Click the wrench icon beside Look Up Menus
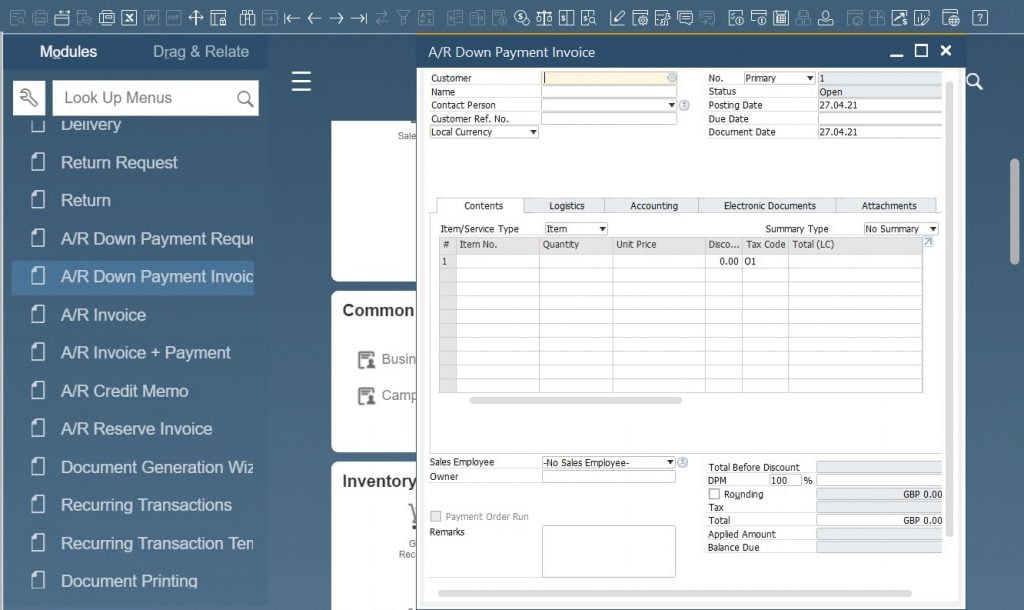Screen dimensions: 1024x610 pyautogui.click(x=29, y=97)
